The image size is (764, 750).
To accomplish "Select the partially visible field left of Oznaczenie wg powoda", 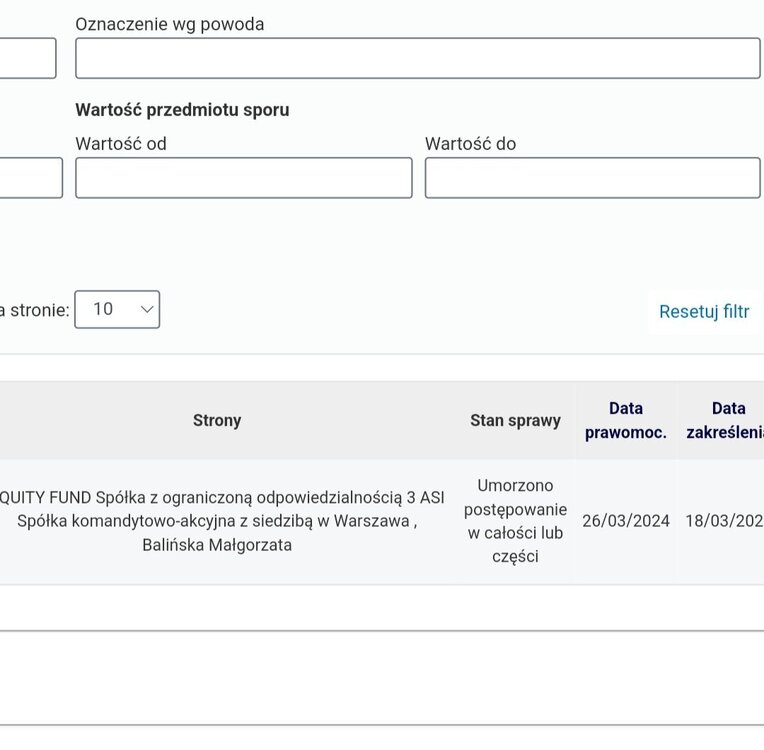I will coord(28,58).
